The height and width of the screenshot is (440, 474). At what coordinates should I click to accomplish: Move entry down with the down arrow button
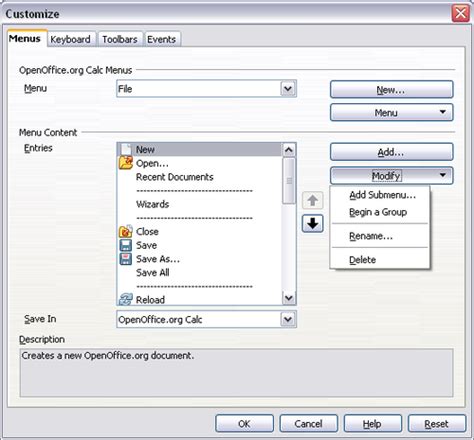tap(312, 223)
